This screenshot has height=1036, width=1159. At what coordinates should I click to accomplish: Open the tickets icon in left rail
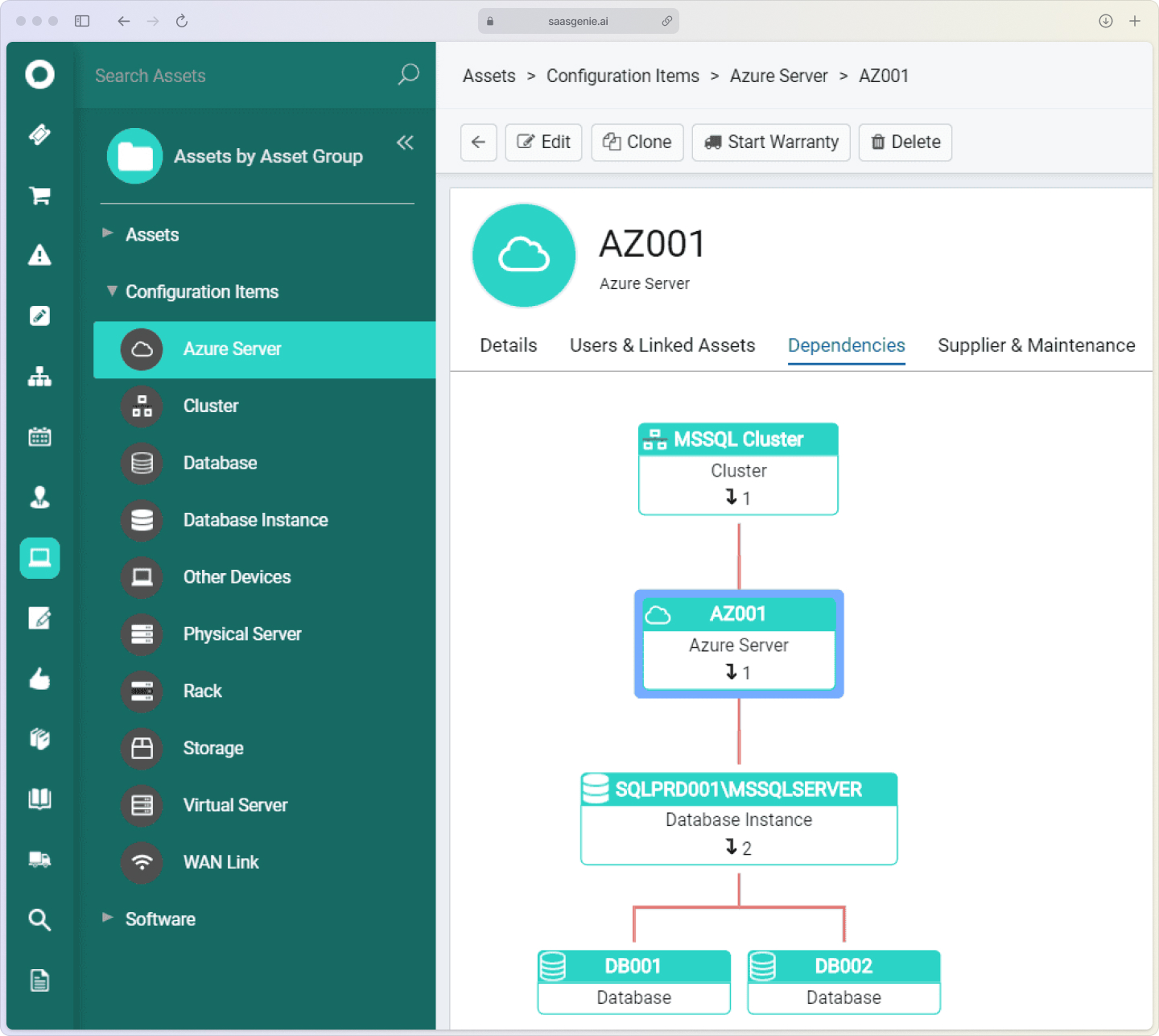point(39,134)
